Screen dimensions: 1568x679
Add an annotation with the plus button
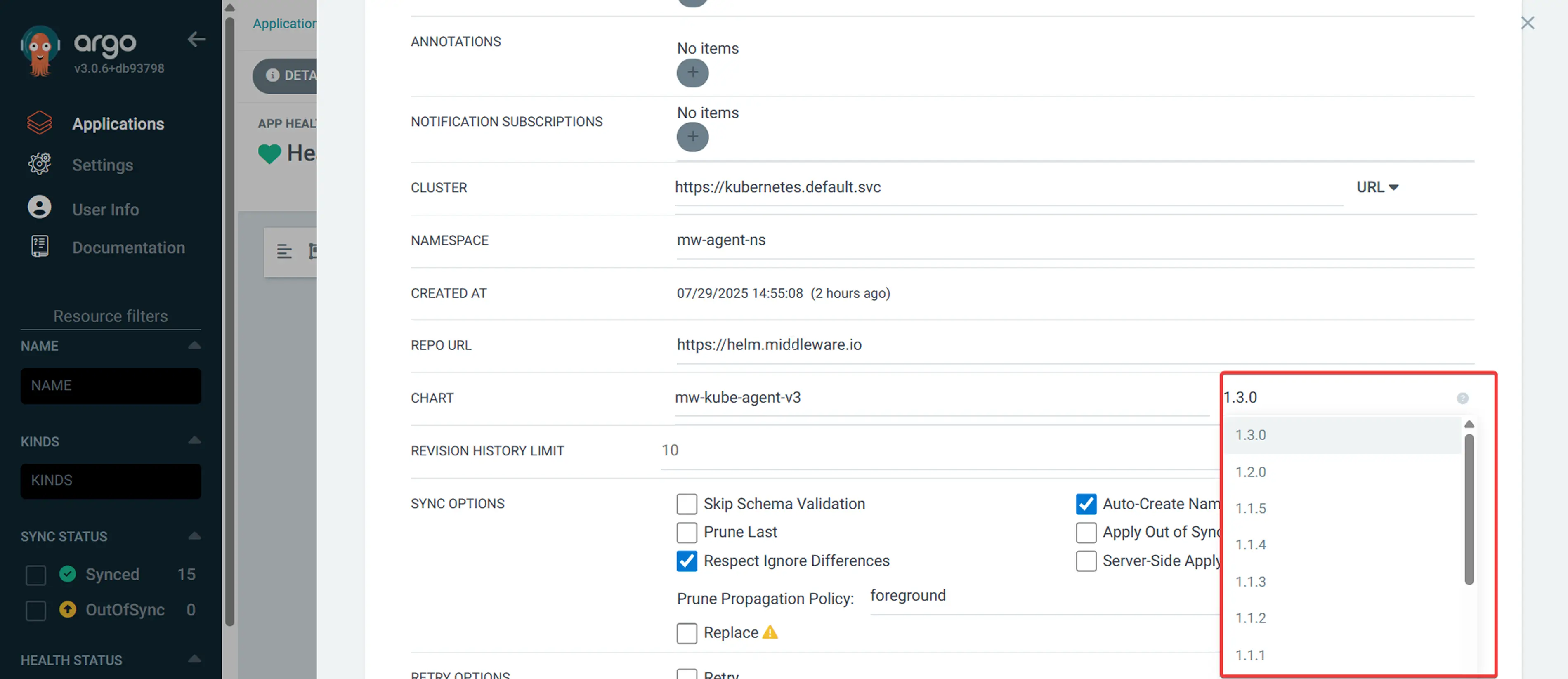(692, 73)
